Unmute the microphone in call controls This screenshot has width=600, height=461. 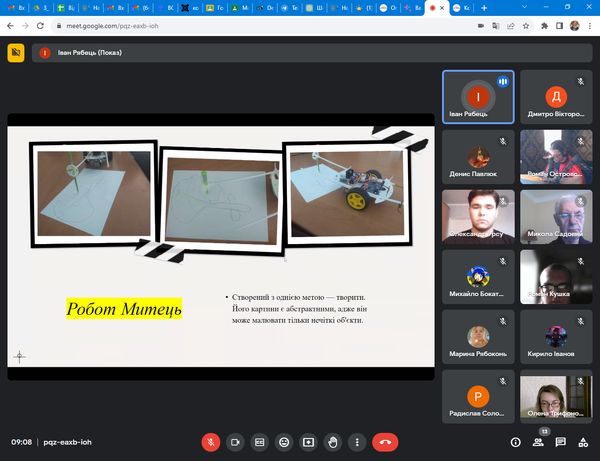coord(211,441)
